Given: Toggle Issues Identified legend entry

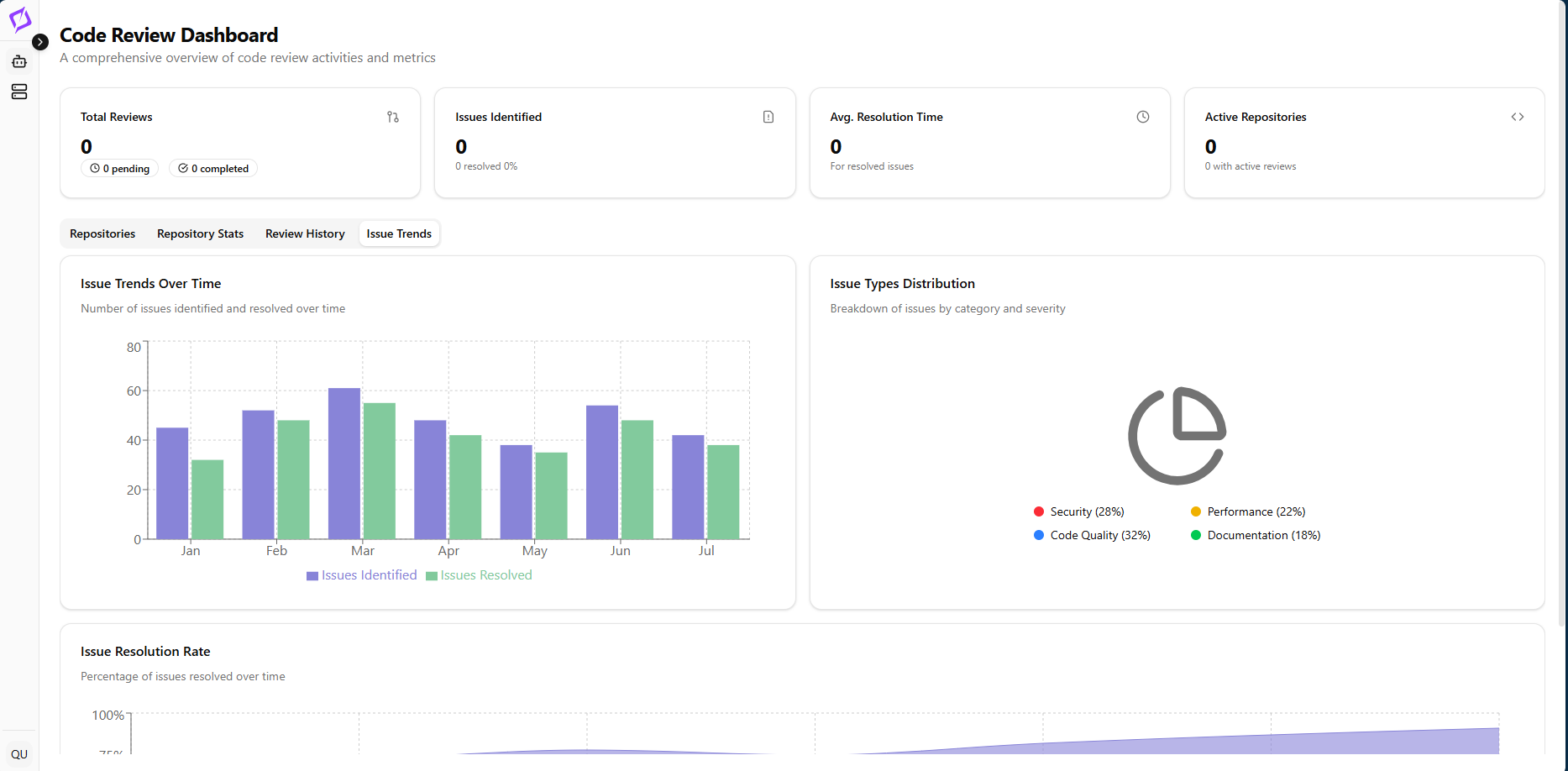Looking at the screenshot, I should (362, 575).
